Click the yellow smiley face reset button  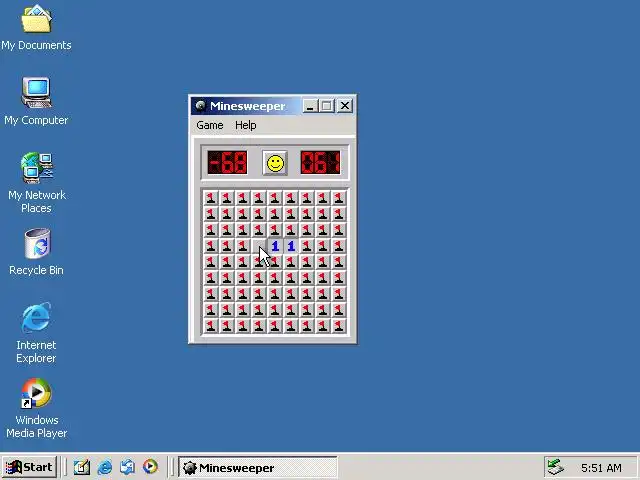pyautogui.click(x=275, y=163)
